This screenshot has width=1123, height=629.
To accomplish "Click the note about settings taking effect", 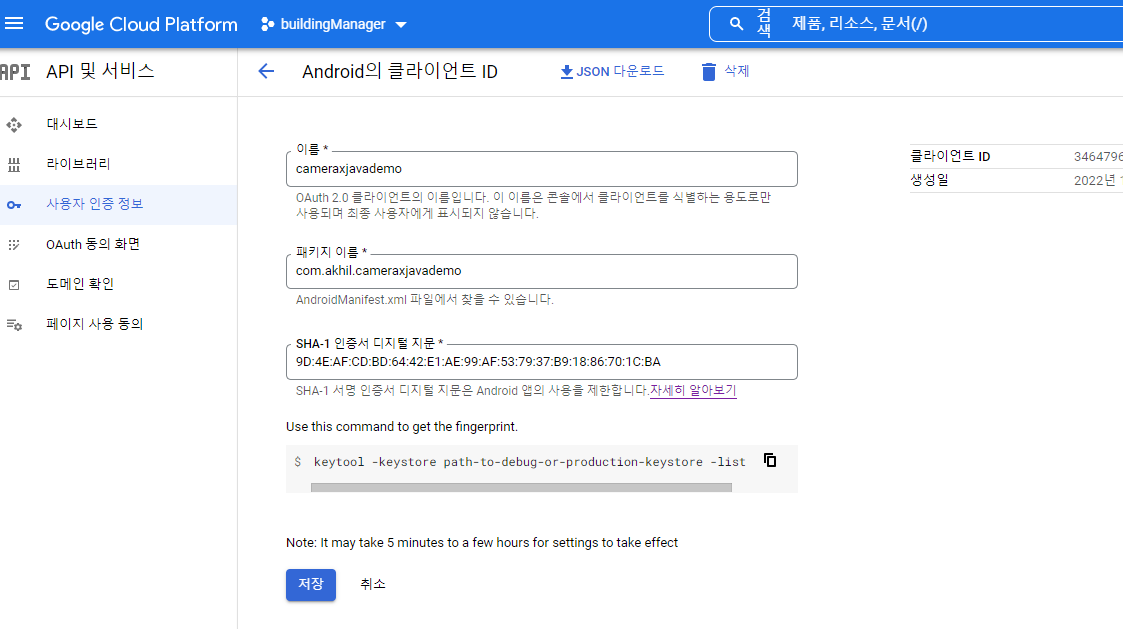I will [x=482, y=542].
